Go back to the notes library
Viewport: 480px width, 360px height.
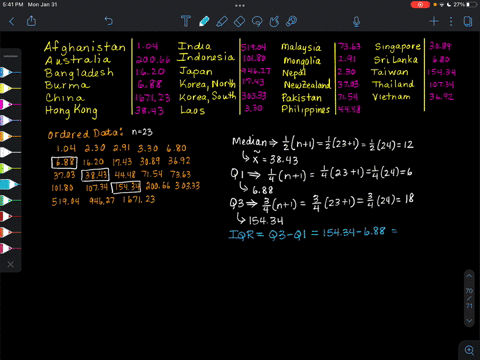[12, 22]
